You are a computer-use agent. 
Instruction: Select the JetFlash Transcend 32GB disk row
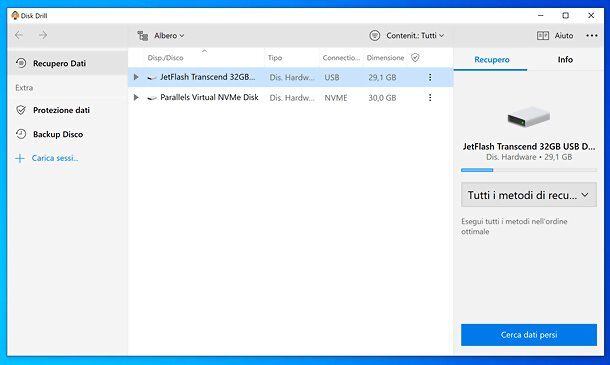coord(290,77)
